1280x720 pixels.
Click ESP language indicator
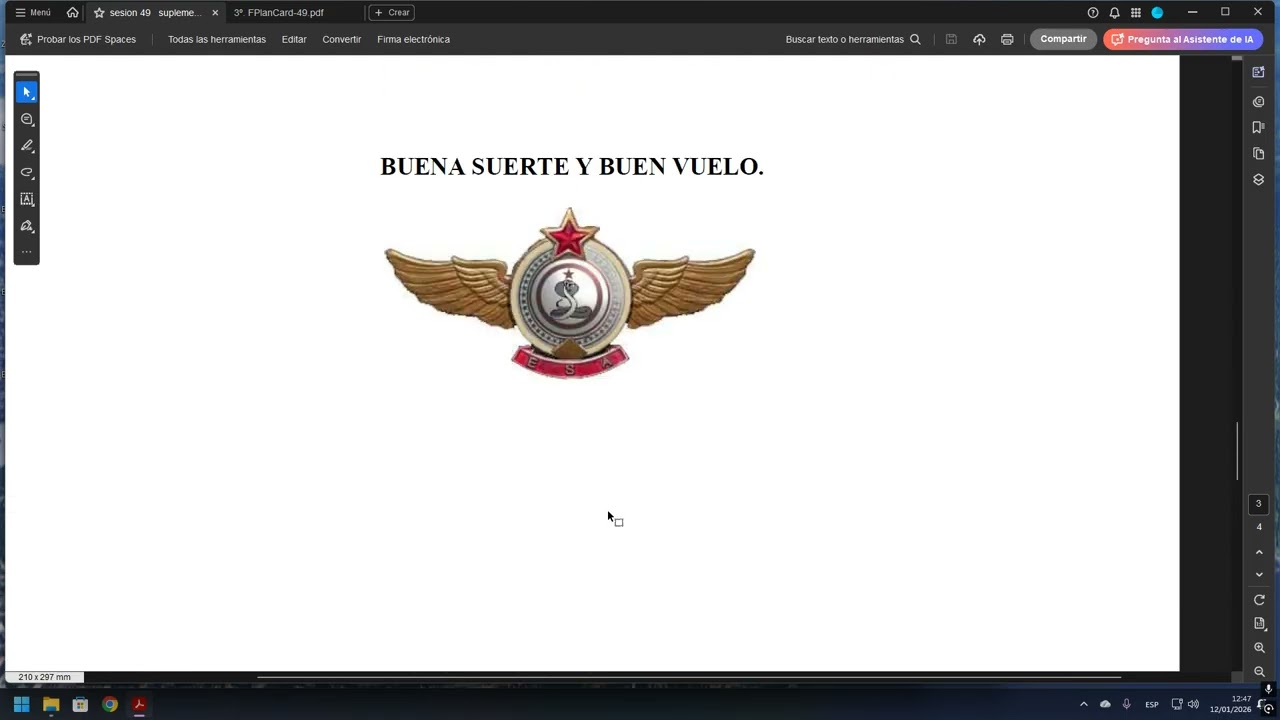coord(1152,704)
